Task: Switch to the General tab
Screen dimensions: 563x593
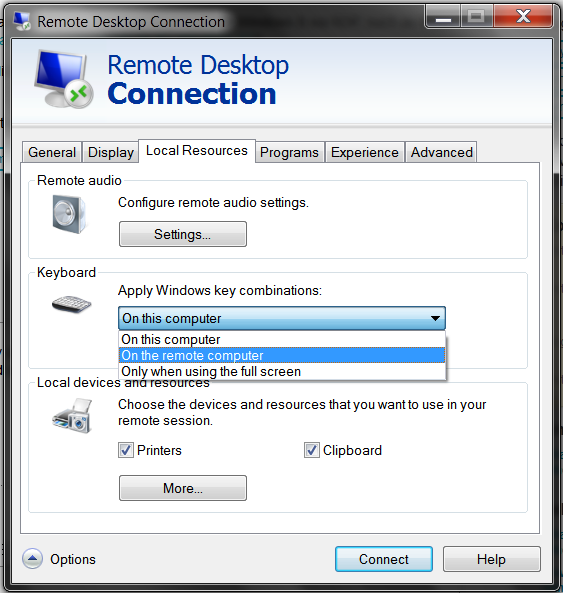Action: coord(52,152)
